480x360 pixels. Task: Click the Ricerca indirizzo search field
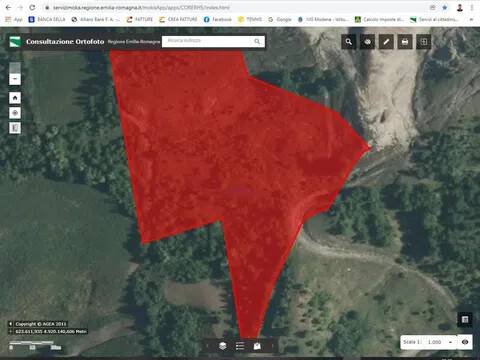[x=208, y=41]
